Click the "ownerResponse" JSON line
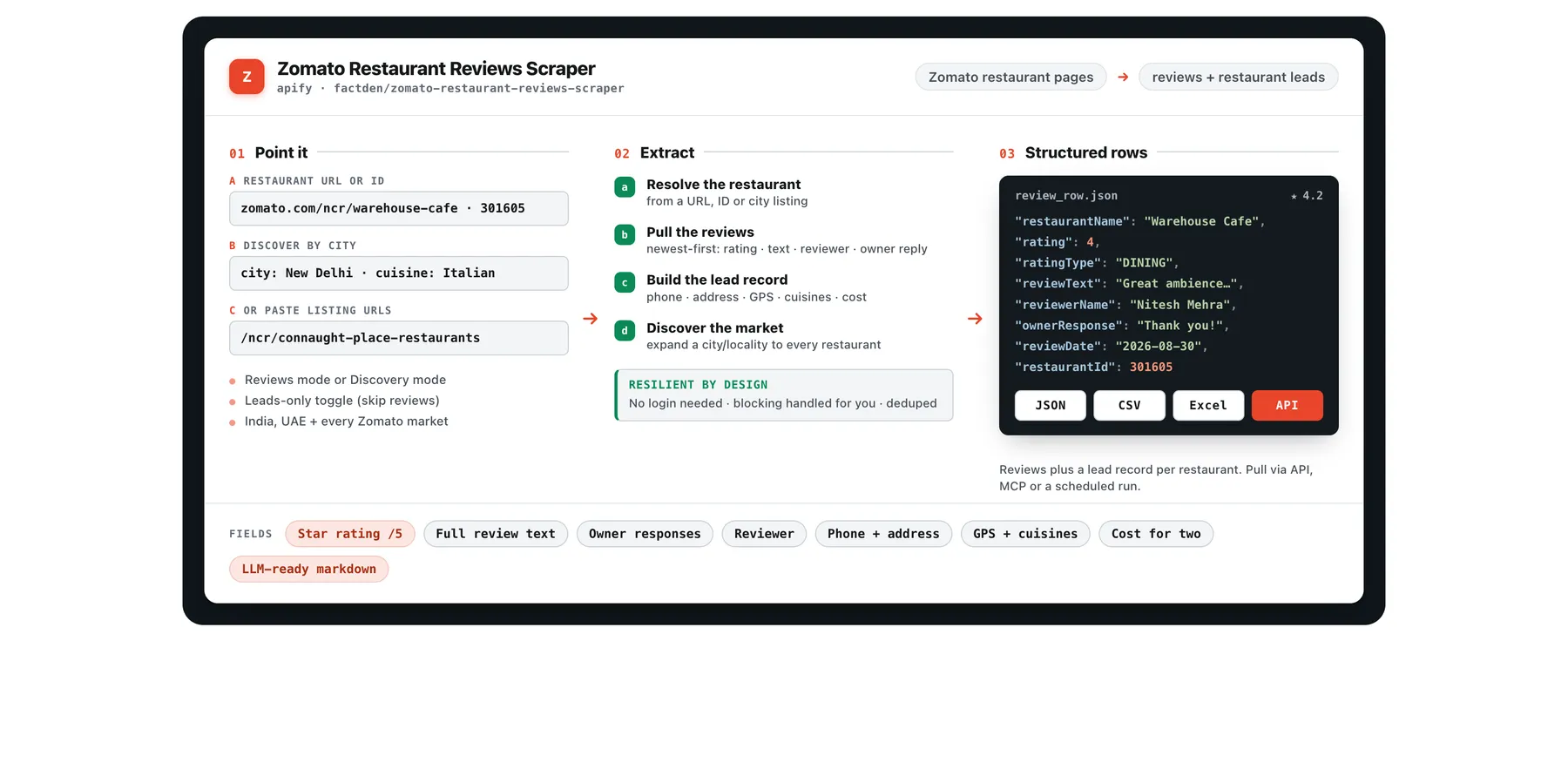Viewport: 1568px width, 769px height. point(1122,326)
